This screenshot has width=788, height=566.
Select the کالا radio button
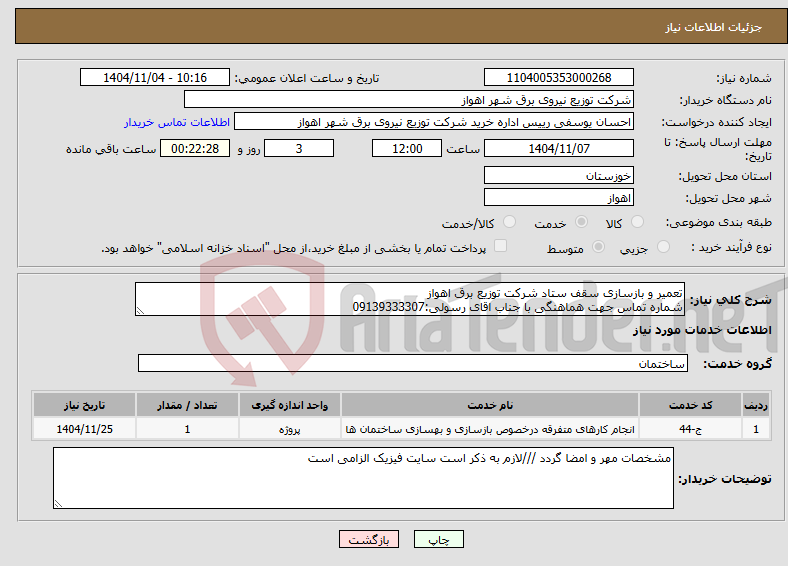[637, 222]
